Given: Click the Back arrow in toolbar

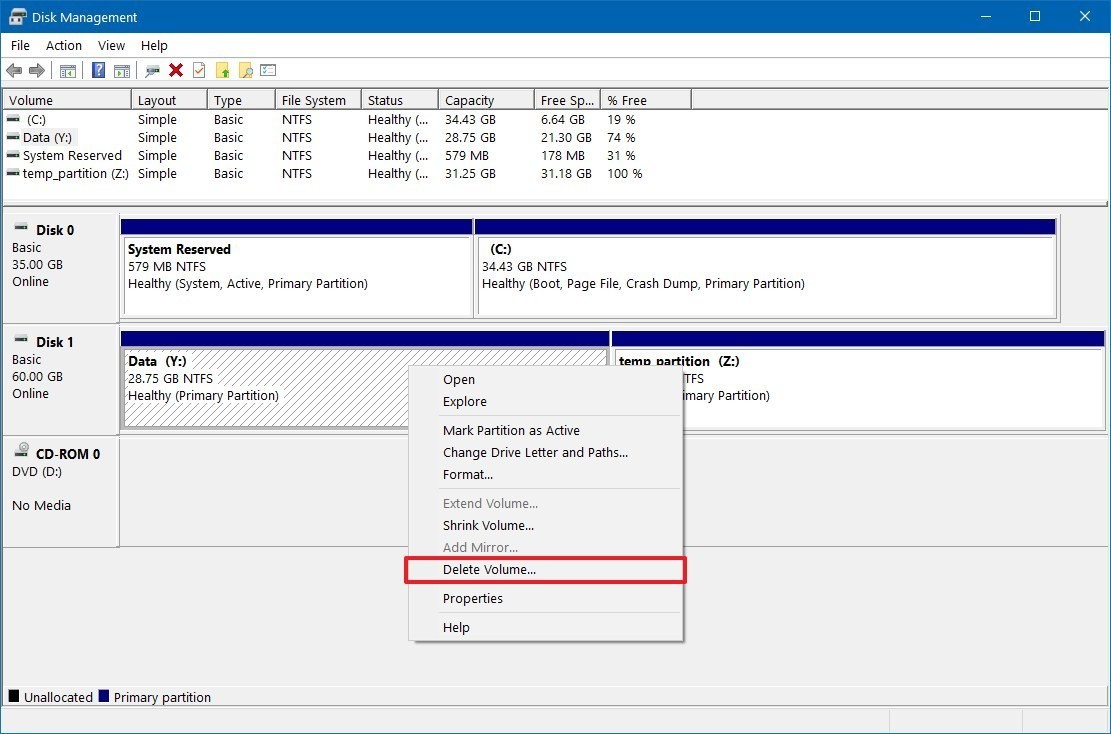Looking at the screenshot, I should 14,70.
